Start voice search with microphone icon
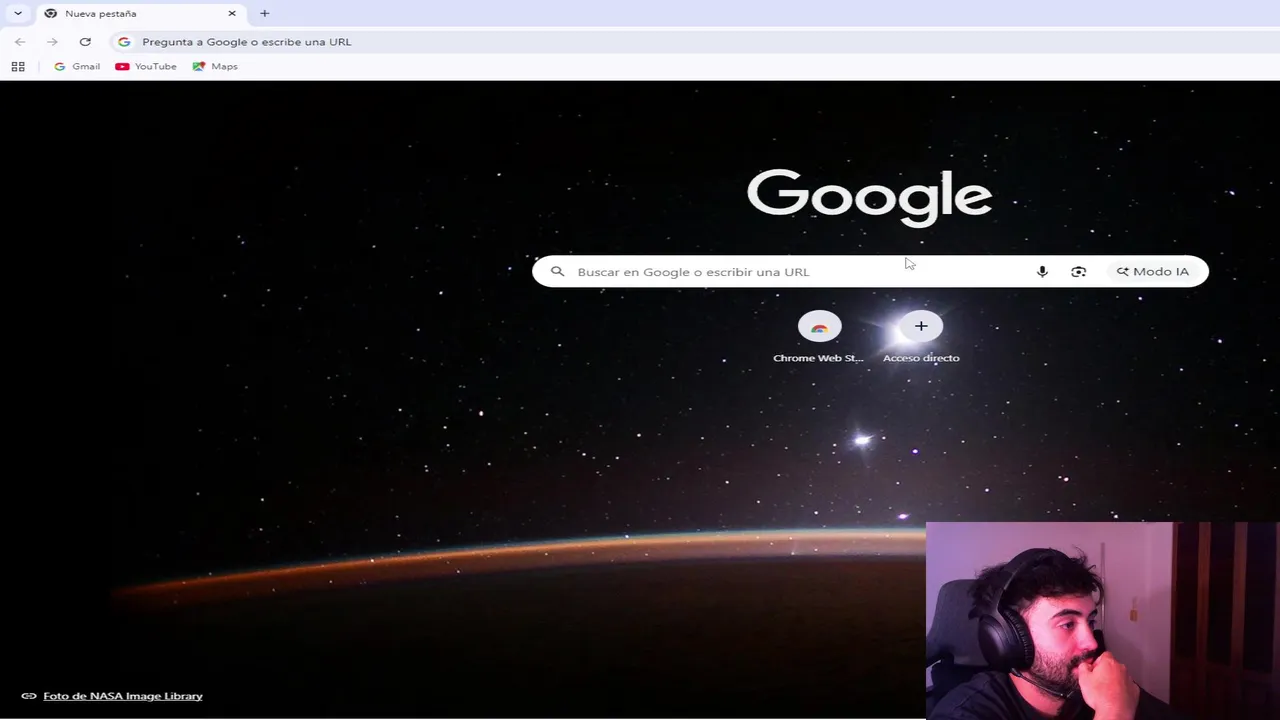 point(1042,272)
